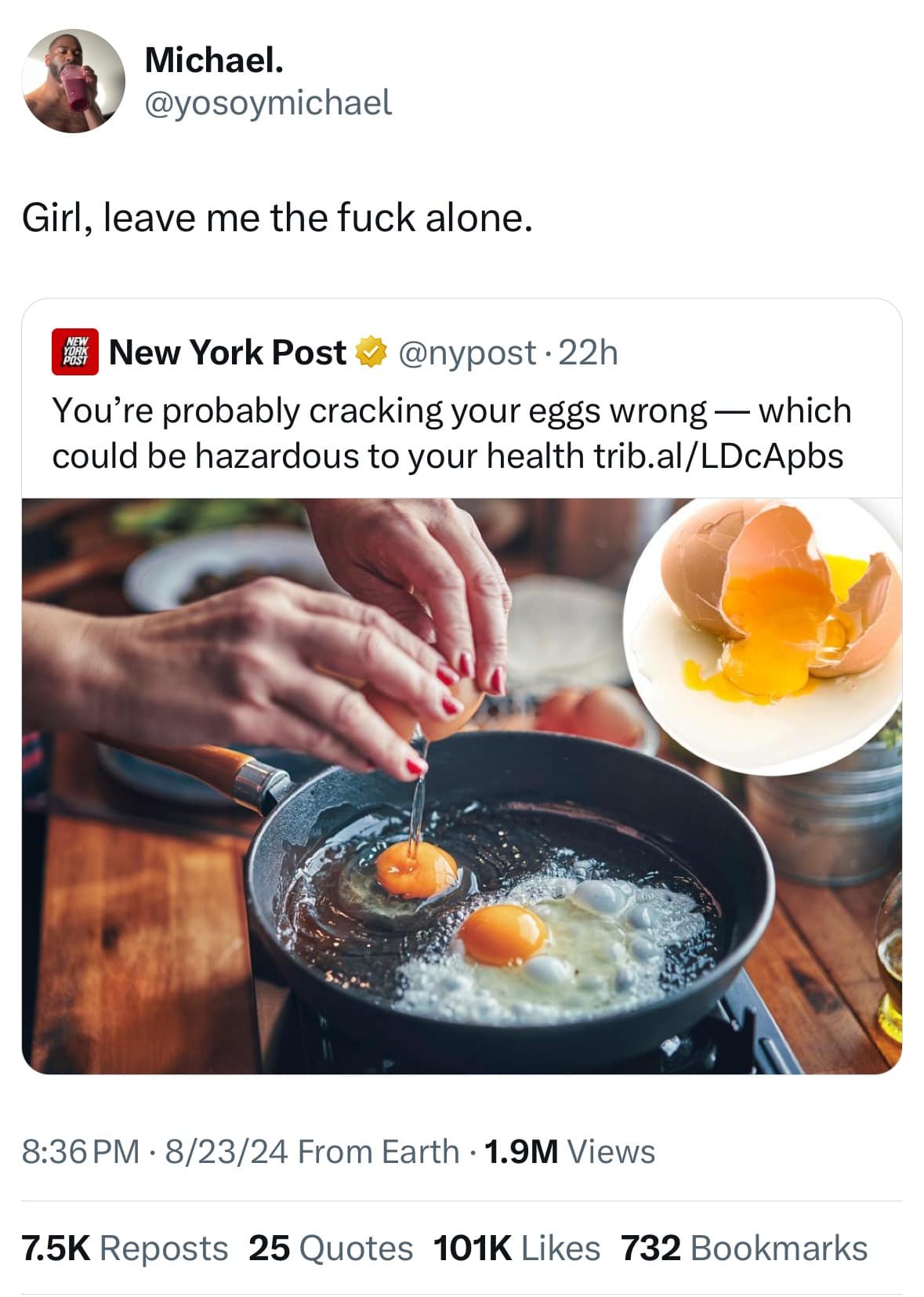
Task: Open Michael's profile picture
Action: click(73, 81)
